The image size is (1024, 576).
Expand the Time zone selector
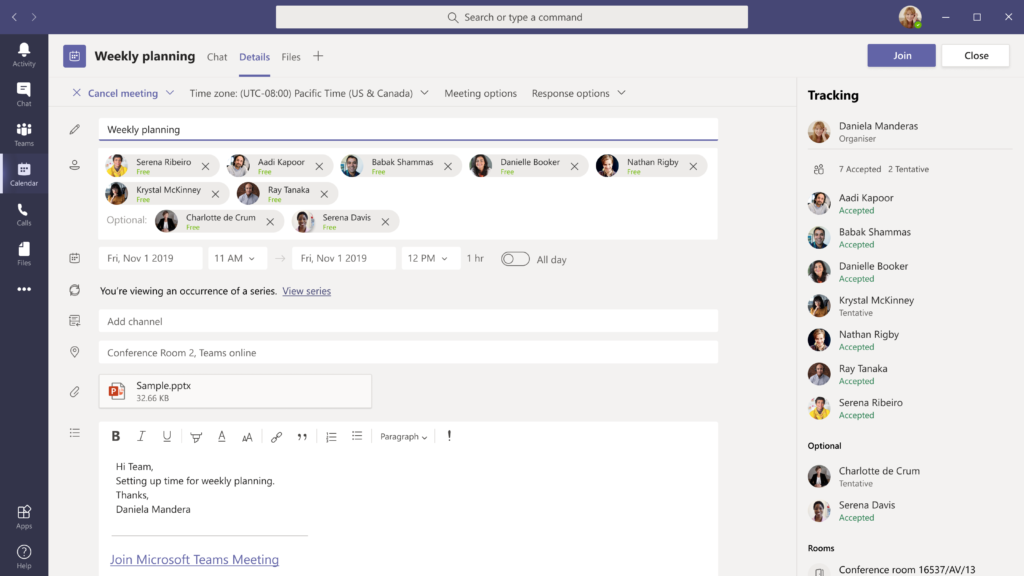point(309,93)
